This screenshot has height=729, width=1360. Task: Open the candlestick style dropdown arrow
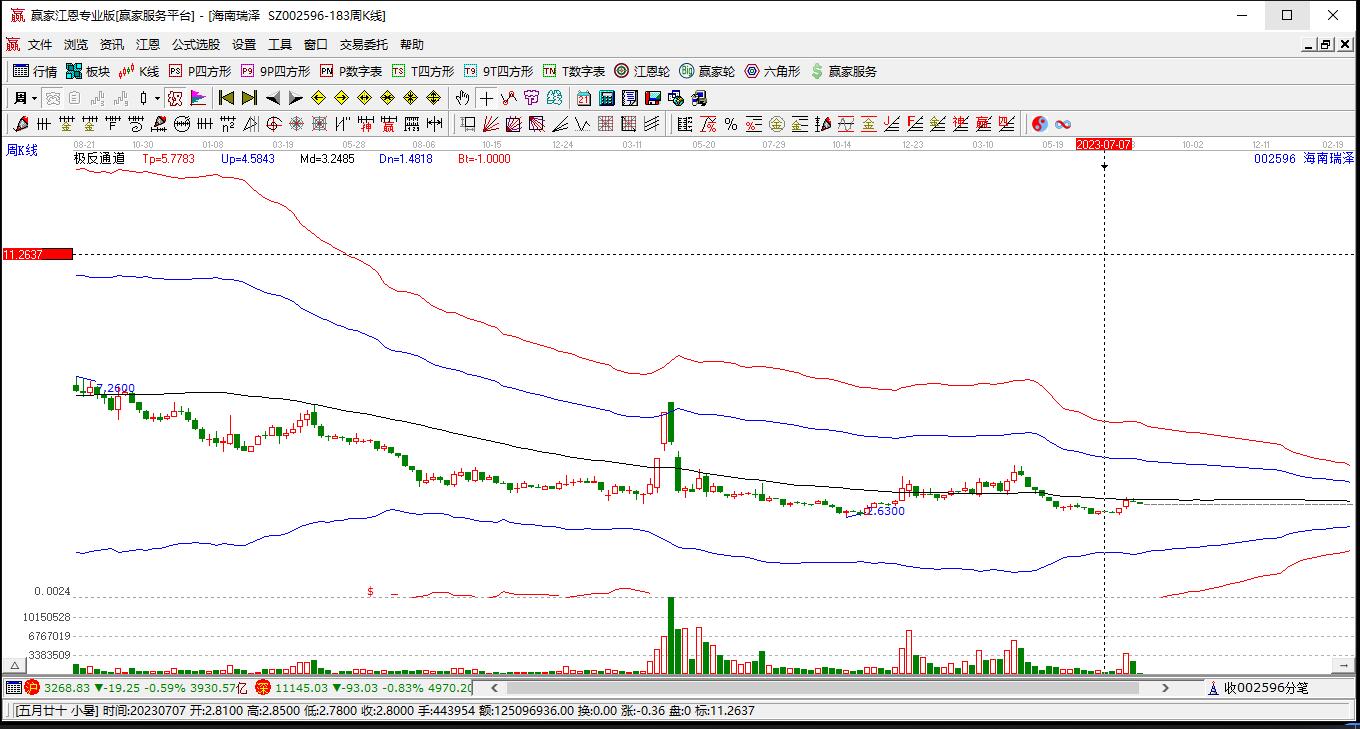coord(157,98)
